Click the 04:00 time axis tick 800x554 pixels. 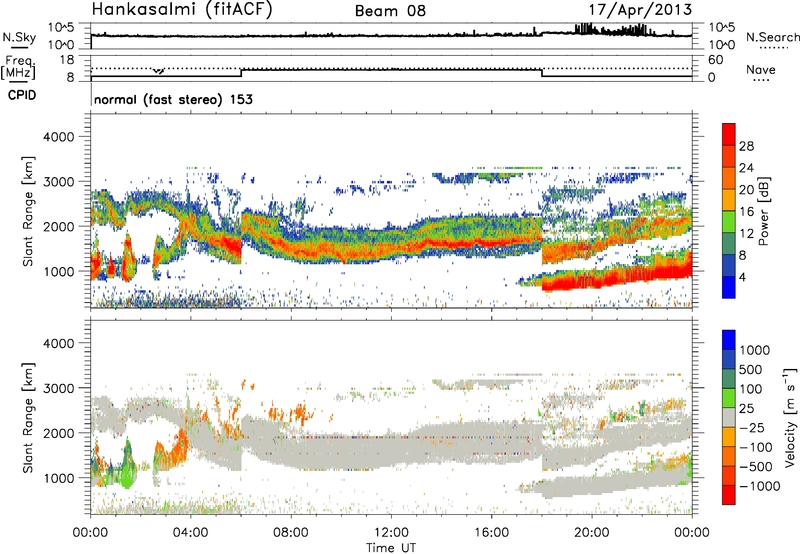191,533
